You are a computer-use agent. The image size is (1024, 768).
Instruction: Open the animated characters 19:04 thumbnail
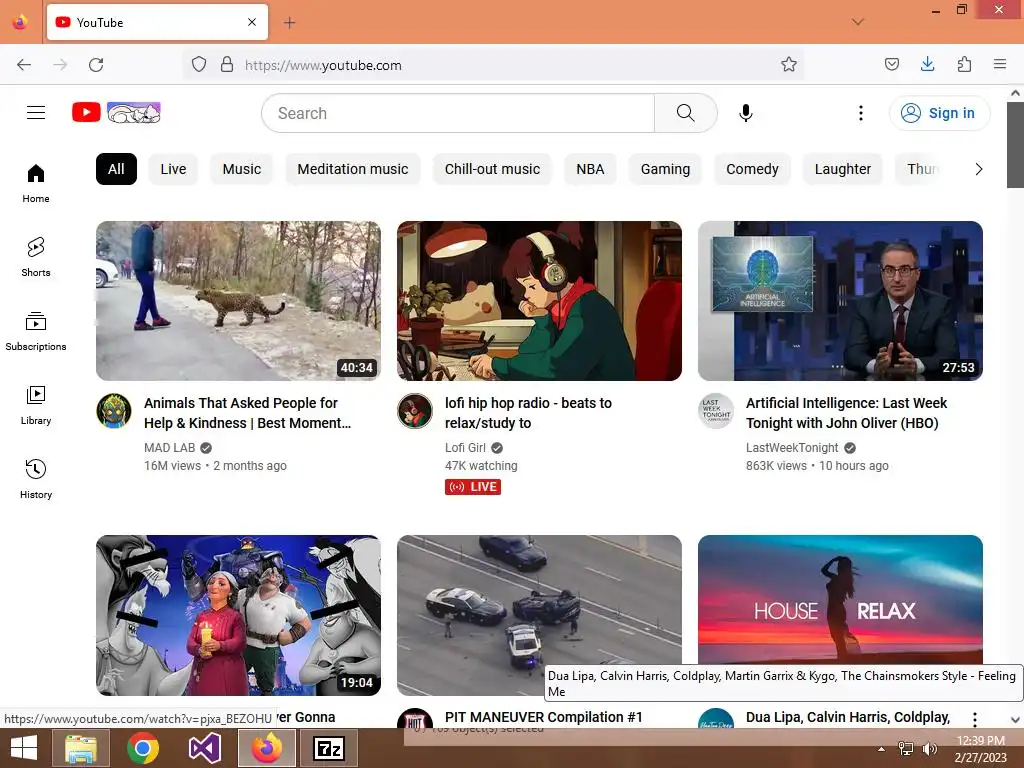pyautogui.click(x=238, y=615)
